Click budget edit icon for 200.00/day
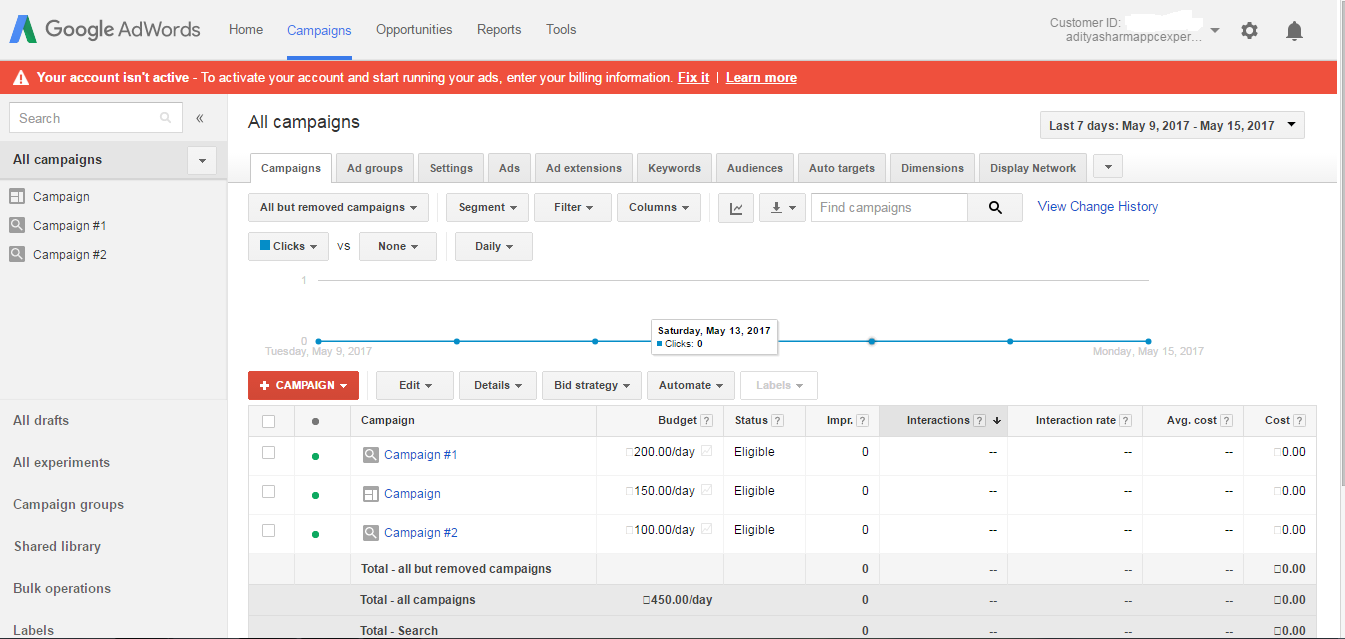The image size is (1345, 639). [x=707, y=451]
